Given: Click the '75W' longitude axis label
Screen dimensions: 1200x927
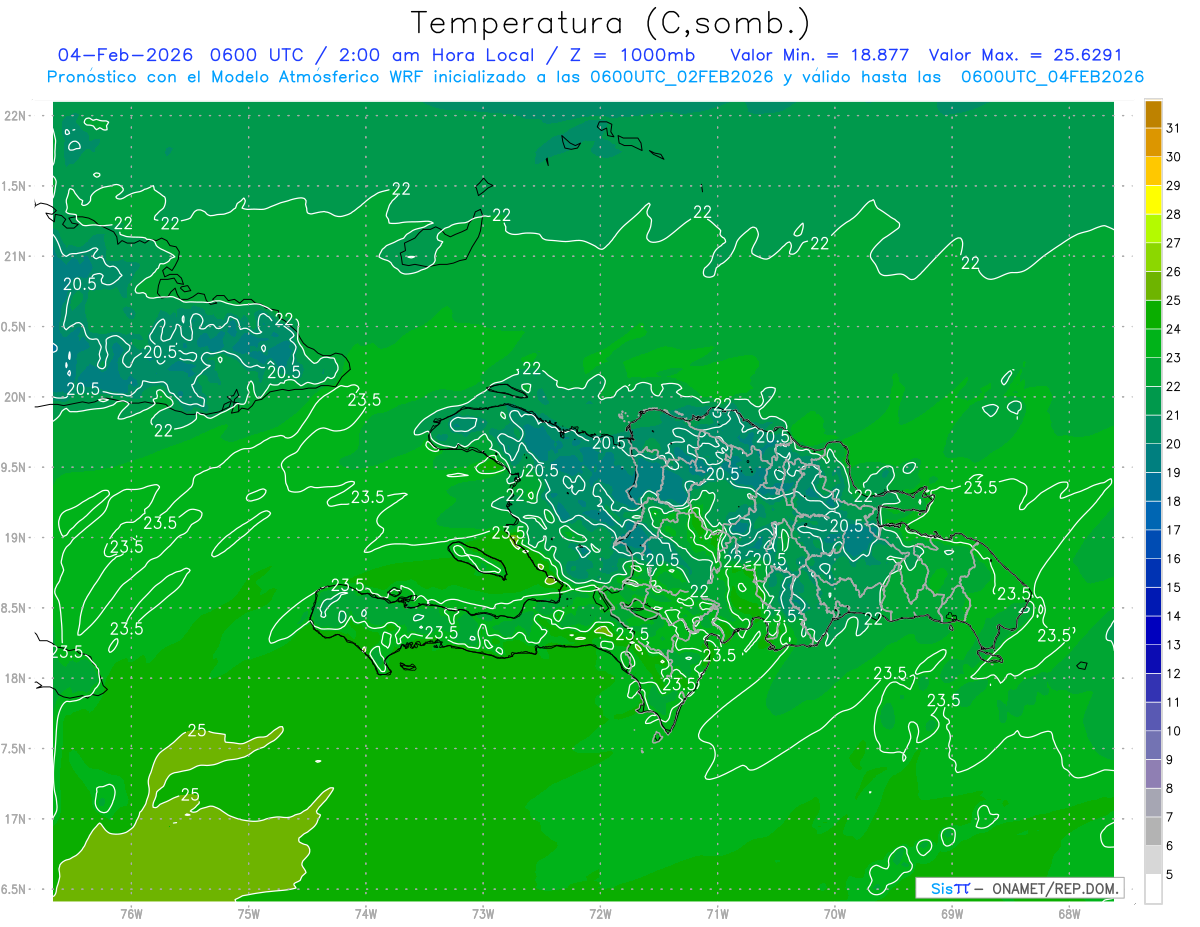Looking at the screenshot, I should coord(249,914).
